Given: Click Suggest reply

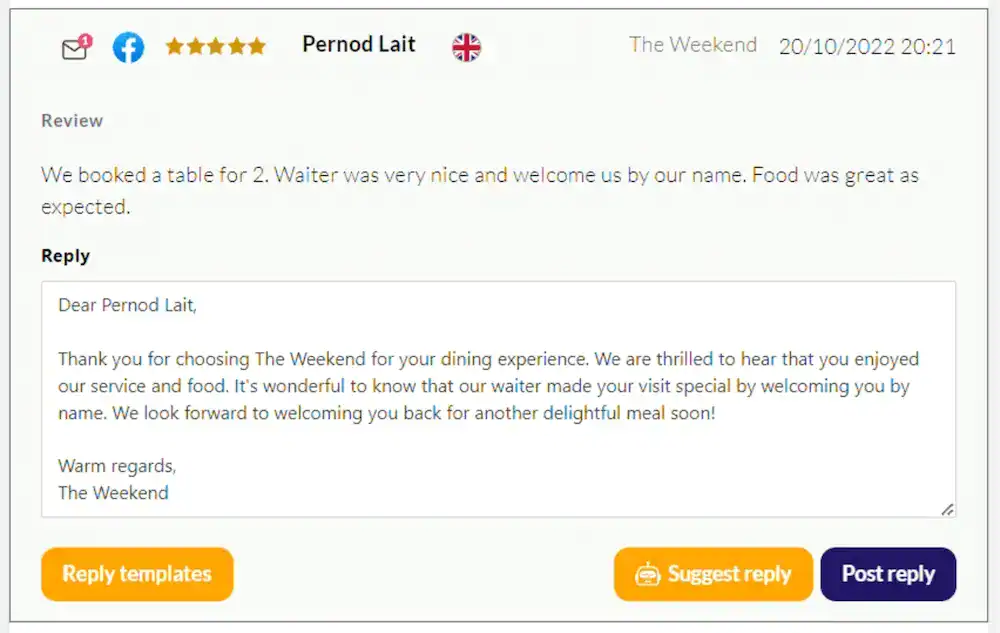Looking at the screenshot, I should (x=712, y=574).
